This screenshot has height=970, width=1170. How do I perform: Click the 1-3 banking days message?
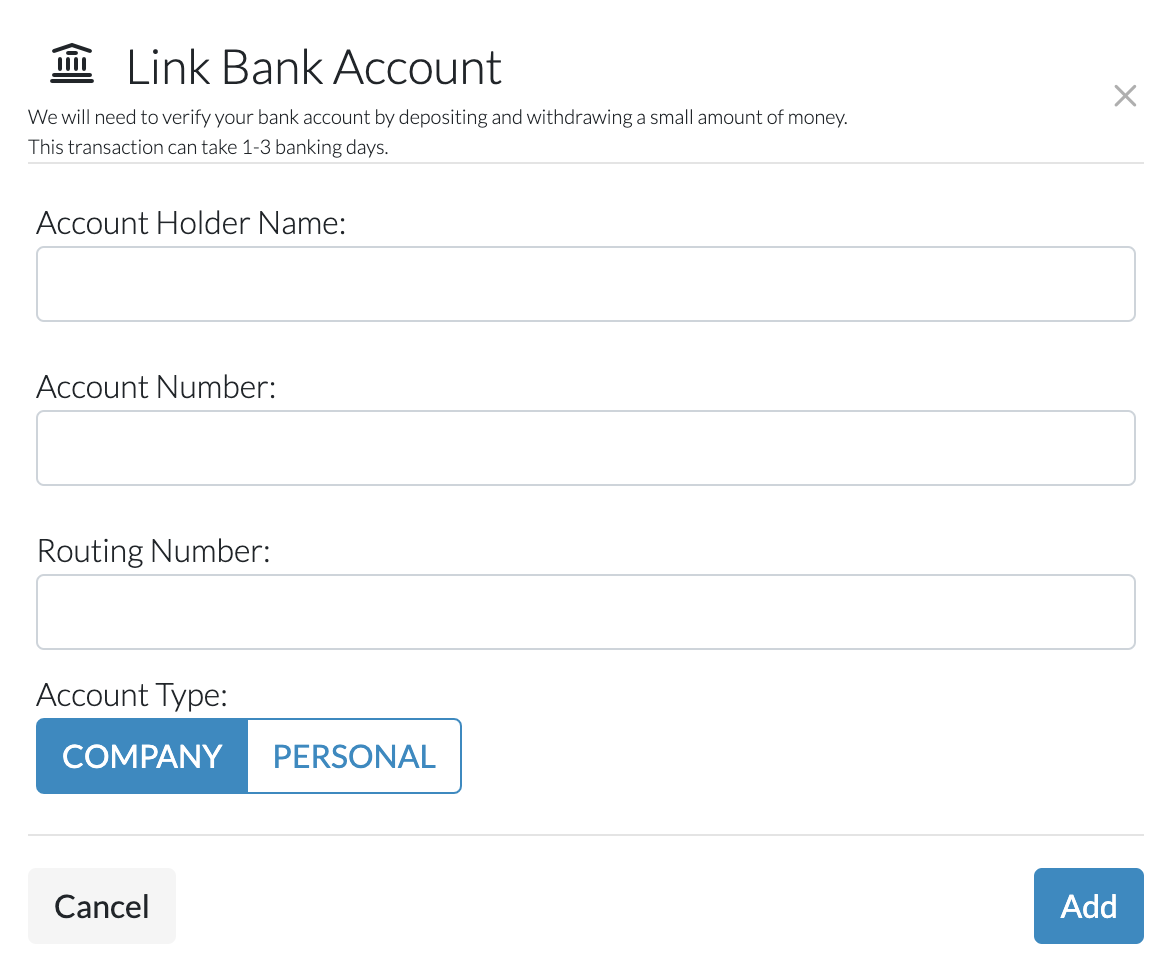pyautogui.click(x=208, y=147)
